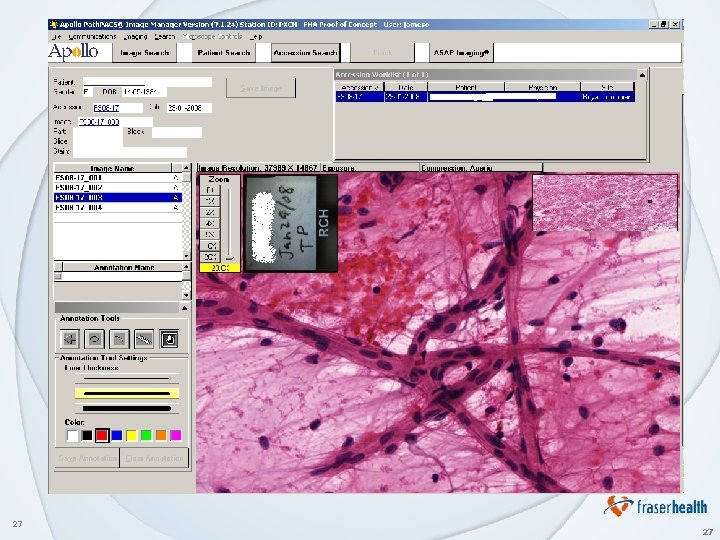This screenshot has height=540, width=720.
Task: Select the ruler measurement annotation tool
Action: pos(144,339)
